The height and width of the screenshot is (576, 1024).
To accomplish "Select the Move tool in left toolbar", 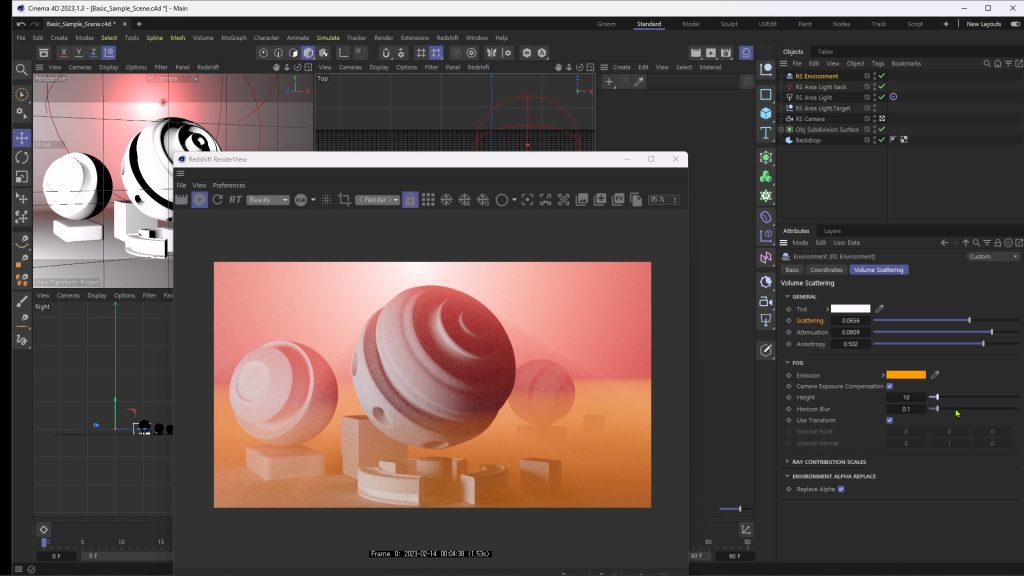I will tap(22, 138).
